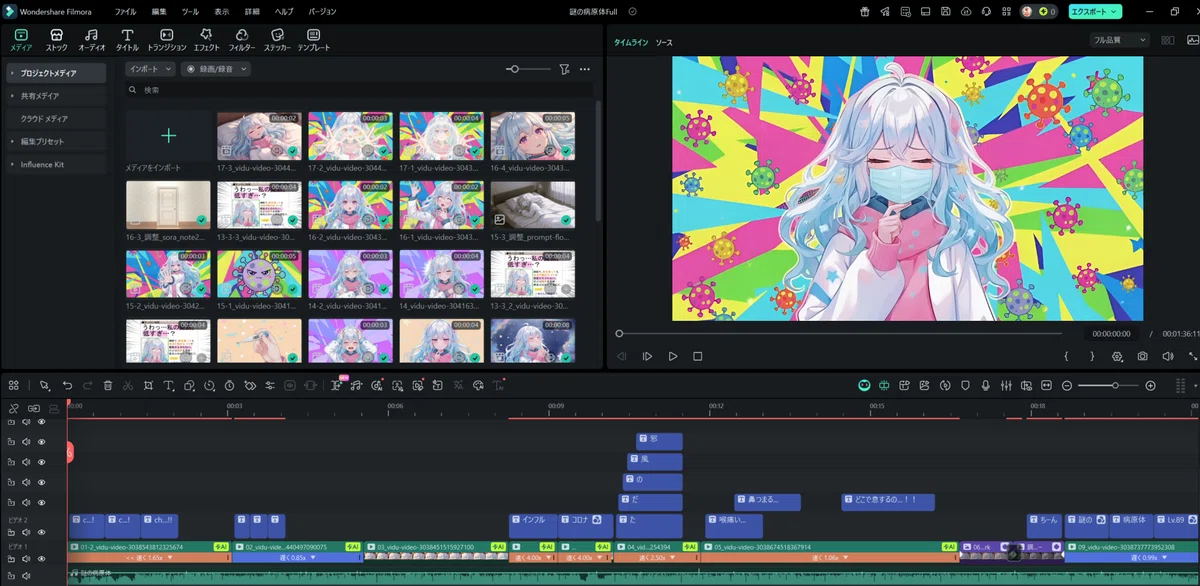Click the delete trash icon in timeline toolbar
Image resolution: width=1200 pixels, height=586 pixels.
107,385
